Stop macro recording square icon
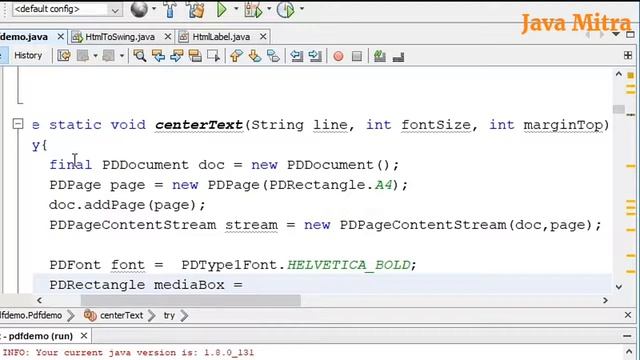Viewport: 640px width, 360px height. point(357,56)
